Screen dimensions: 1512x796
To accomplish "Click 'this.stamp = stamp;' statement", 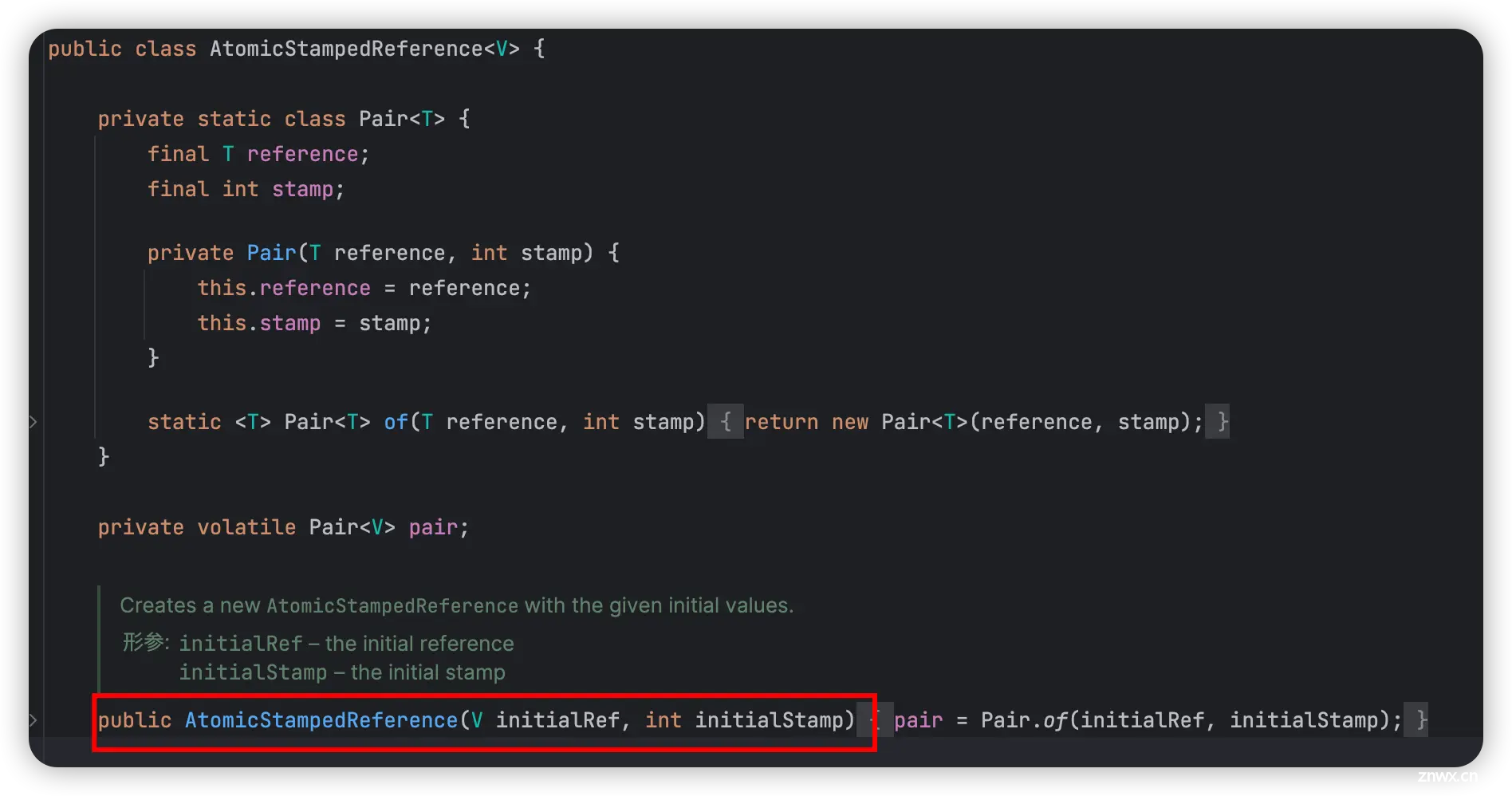I will [314, 323].
